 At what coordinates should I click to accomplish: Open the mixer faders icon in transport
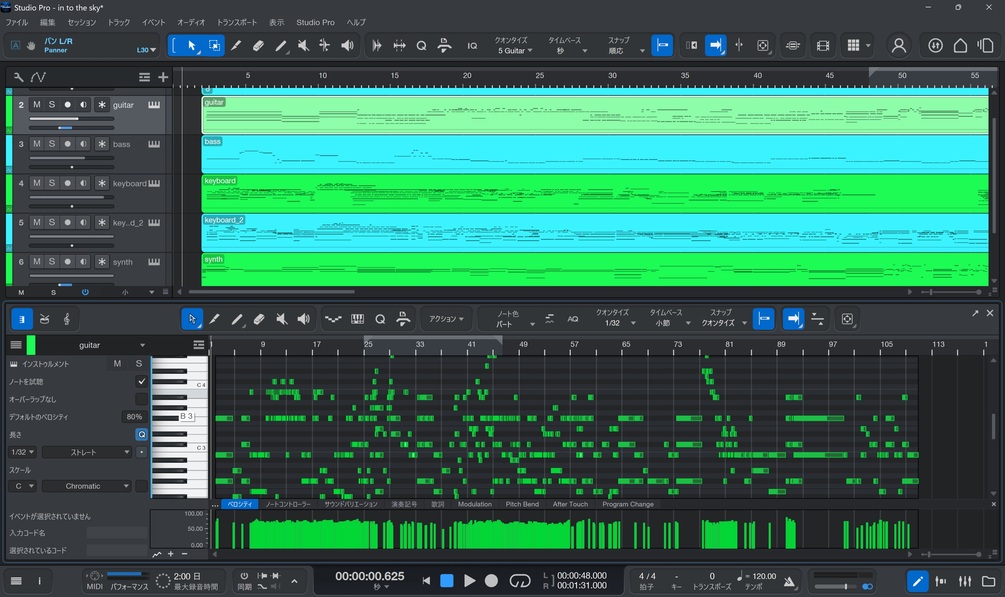965,581
